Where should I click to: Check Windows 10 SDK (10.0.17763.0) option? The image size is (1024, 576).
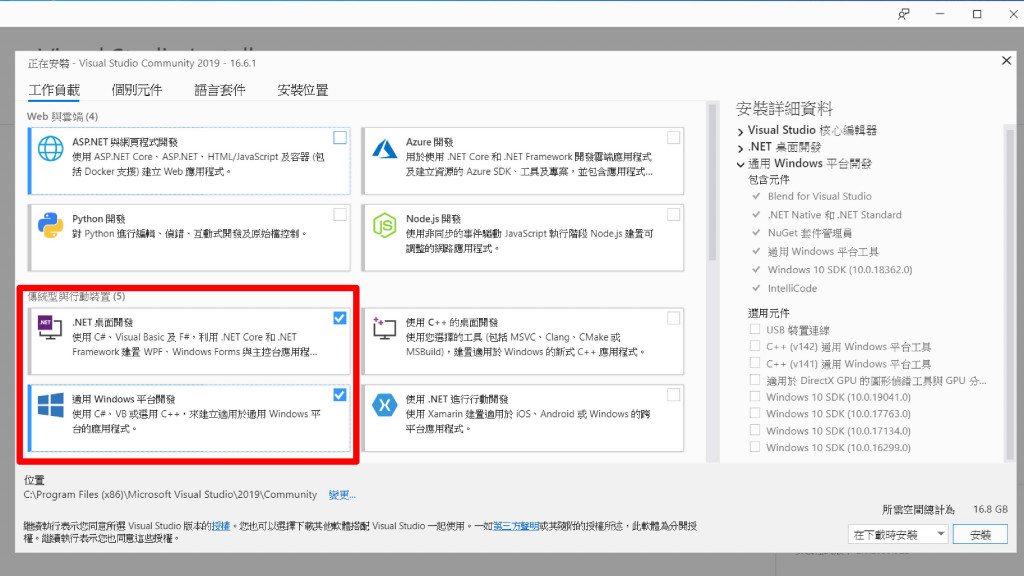click(x=755, y=413)
